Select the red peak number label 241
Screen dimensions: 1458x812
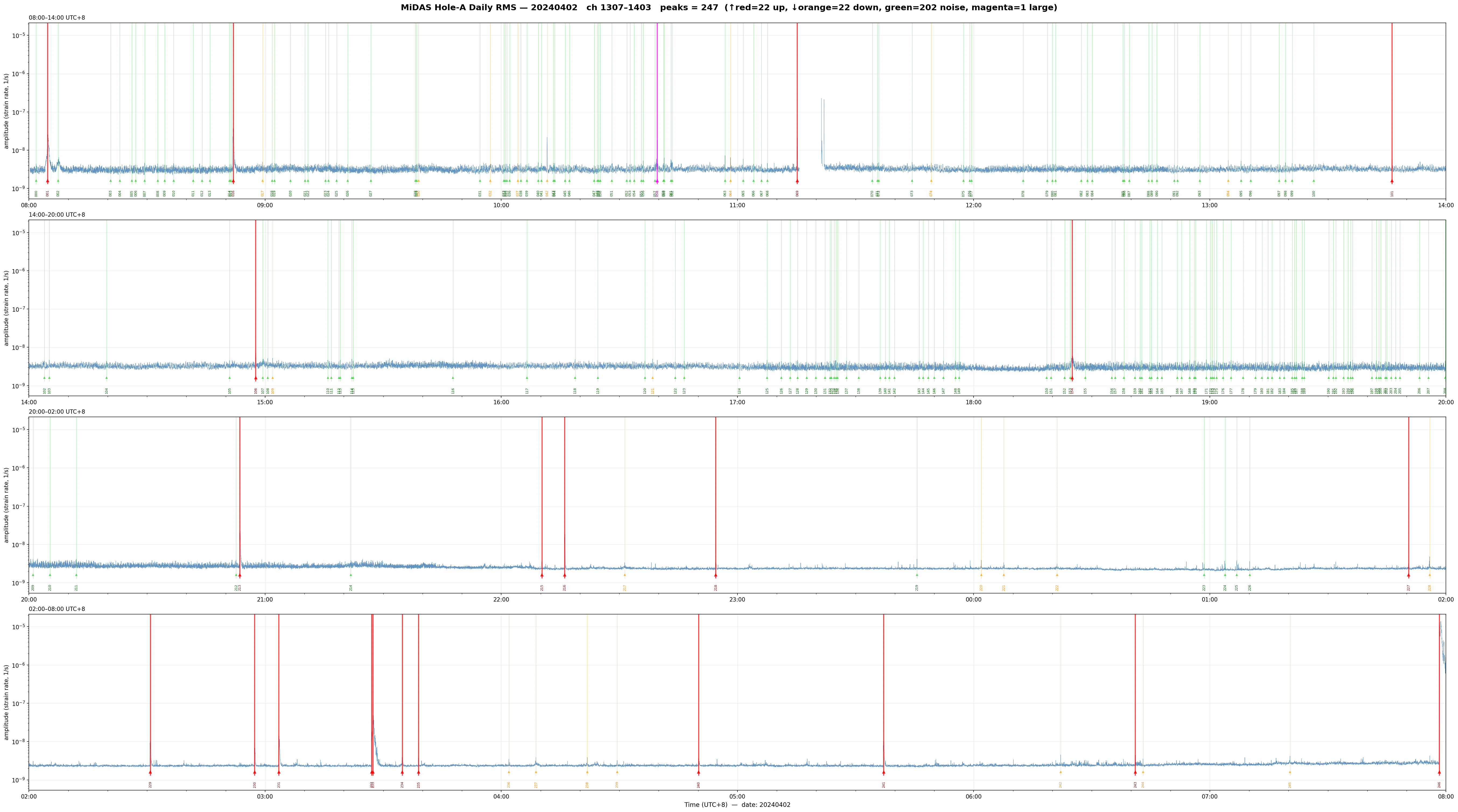point(884,784)
